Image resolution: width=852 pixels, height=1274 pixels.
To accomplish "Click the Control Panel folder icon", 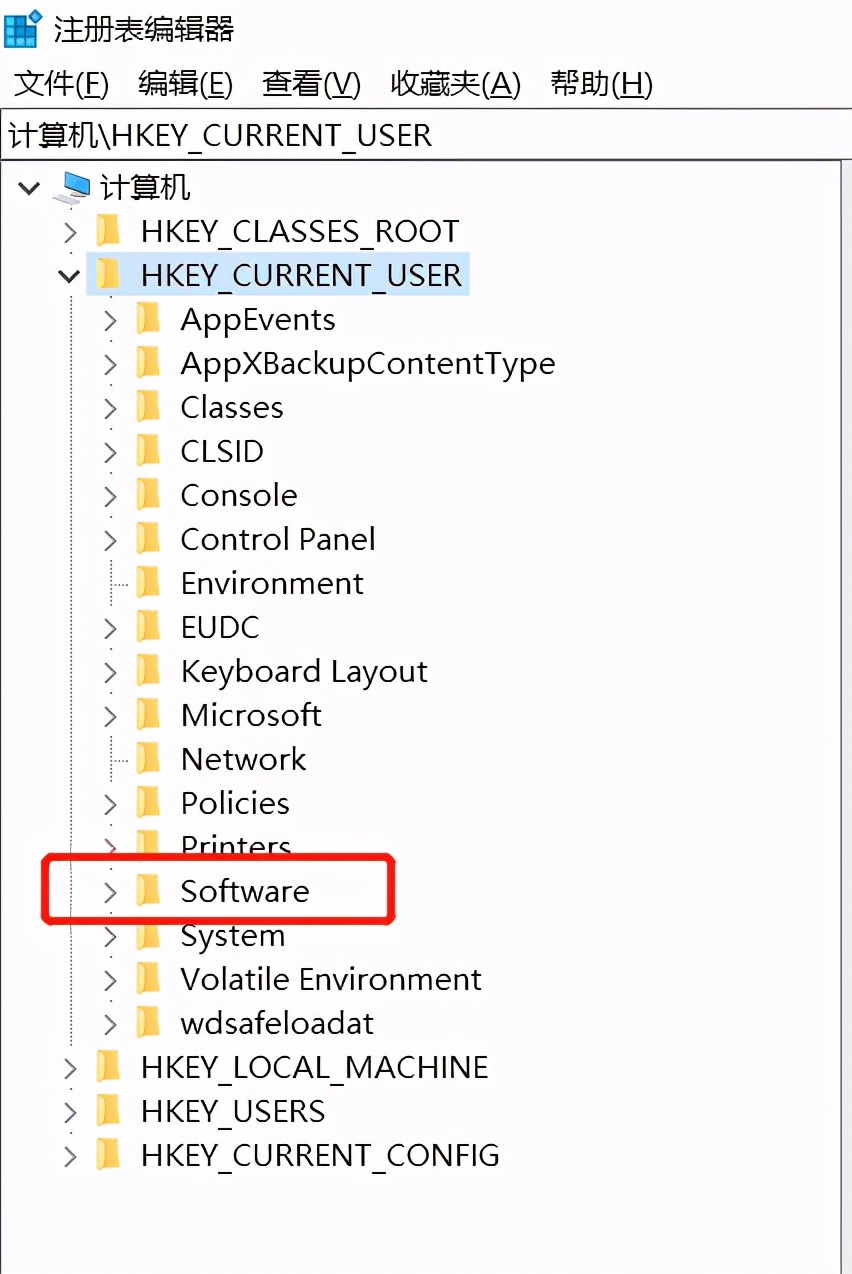I will (x=147, y=538).
